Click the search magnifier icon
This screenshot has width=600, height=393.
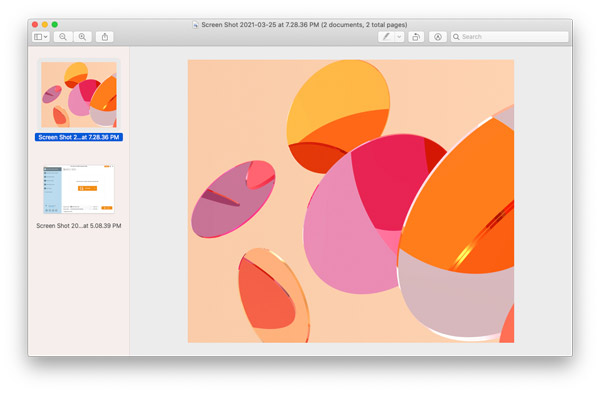456,37
